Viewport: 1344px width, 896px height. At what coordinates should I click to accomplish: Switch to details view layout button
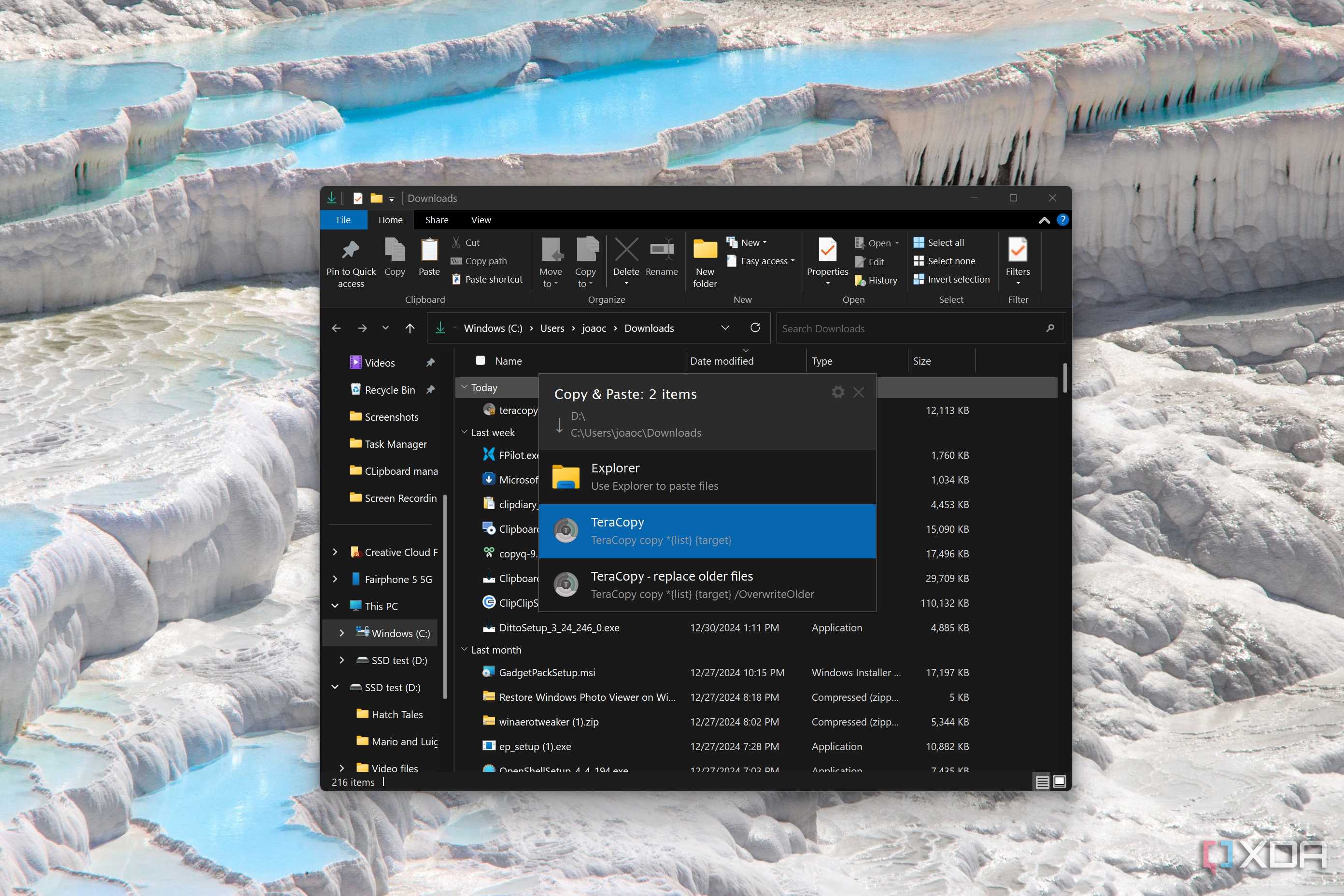(1042, 782)
